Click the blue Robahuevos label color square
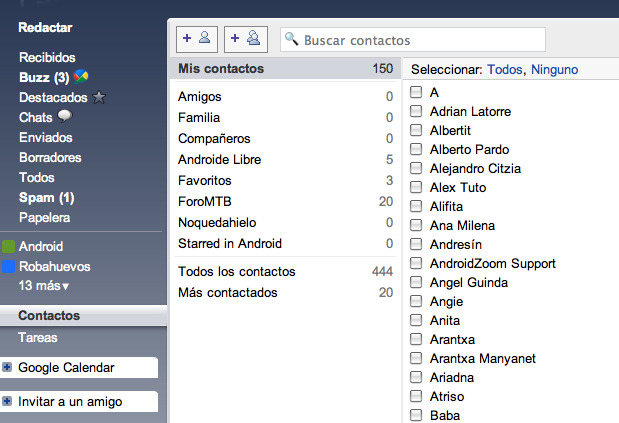619x423 pixels. click(8, 267)
